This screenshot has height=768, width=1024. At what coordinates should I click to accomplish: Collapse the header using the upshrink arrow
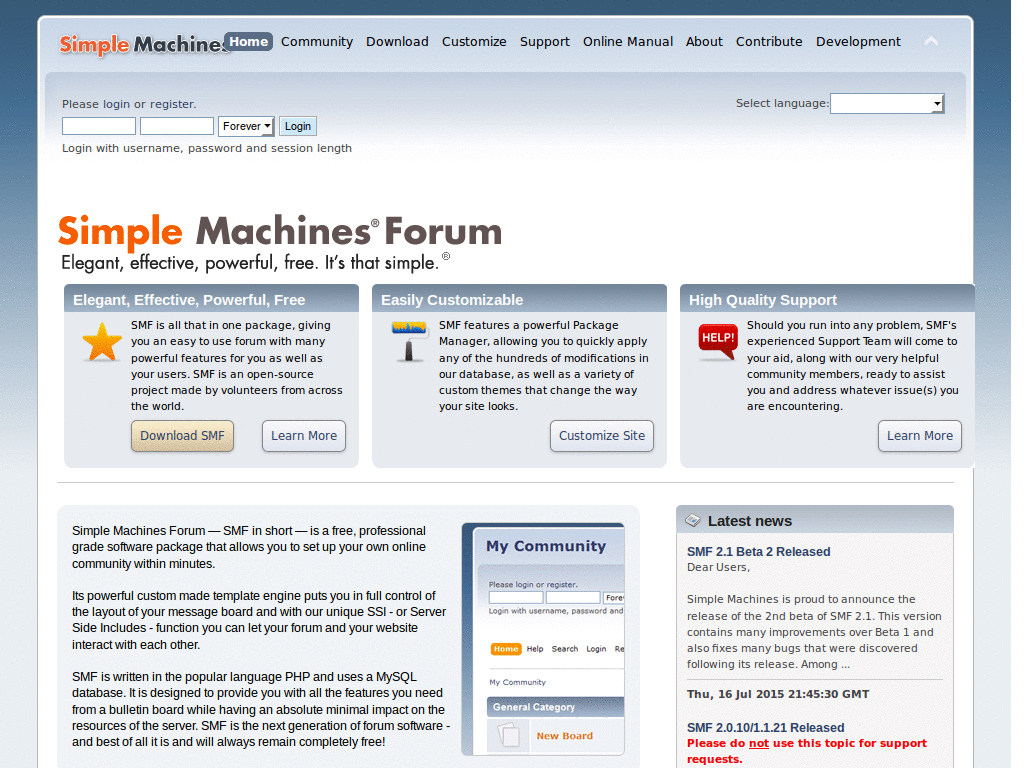(931, 41)
